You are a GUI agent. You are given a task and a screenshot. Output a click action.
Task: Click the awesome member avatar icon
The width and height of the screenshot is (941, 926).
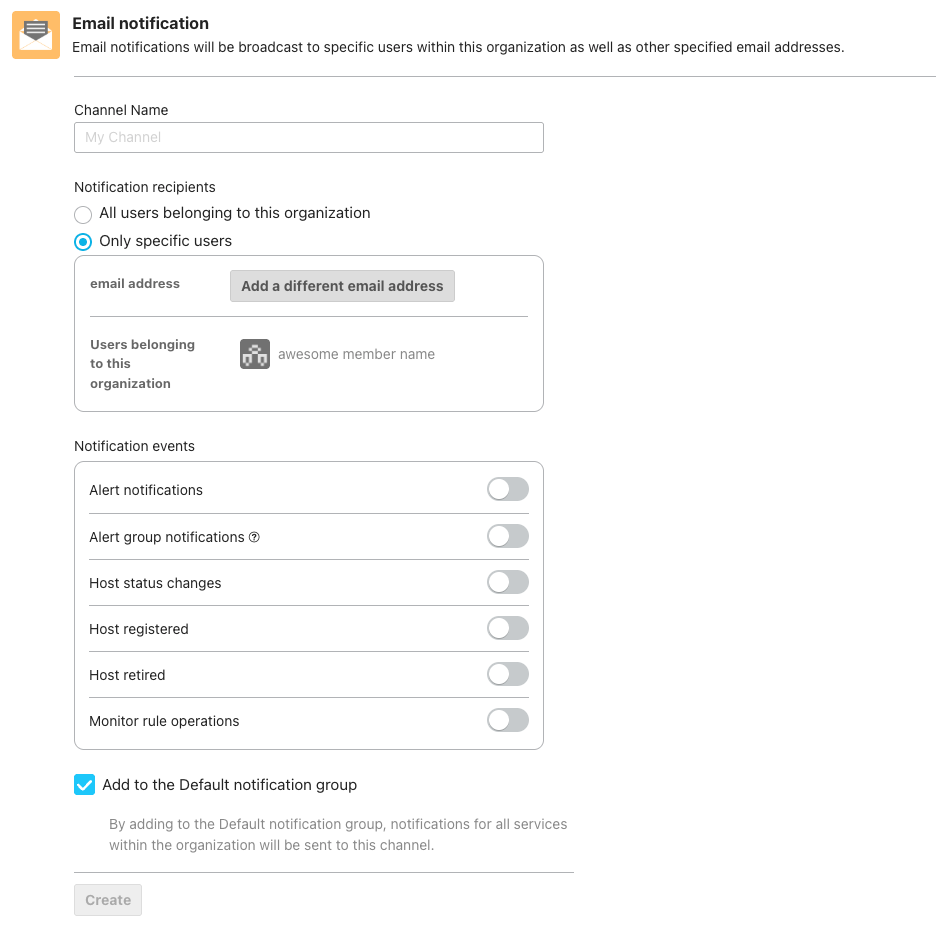255,354
